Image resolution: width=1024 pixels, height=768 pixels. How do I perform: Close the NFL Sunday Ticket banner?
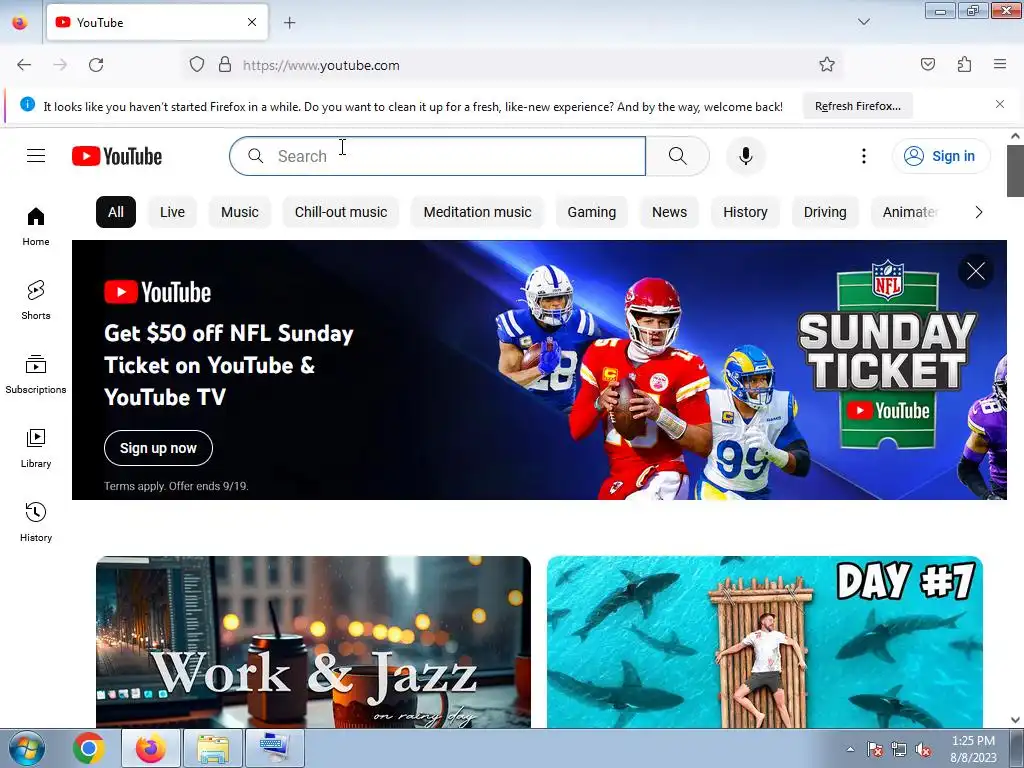pyautogui.click(x=976, y=271)
